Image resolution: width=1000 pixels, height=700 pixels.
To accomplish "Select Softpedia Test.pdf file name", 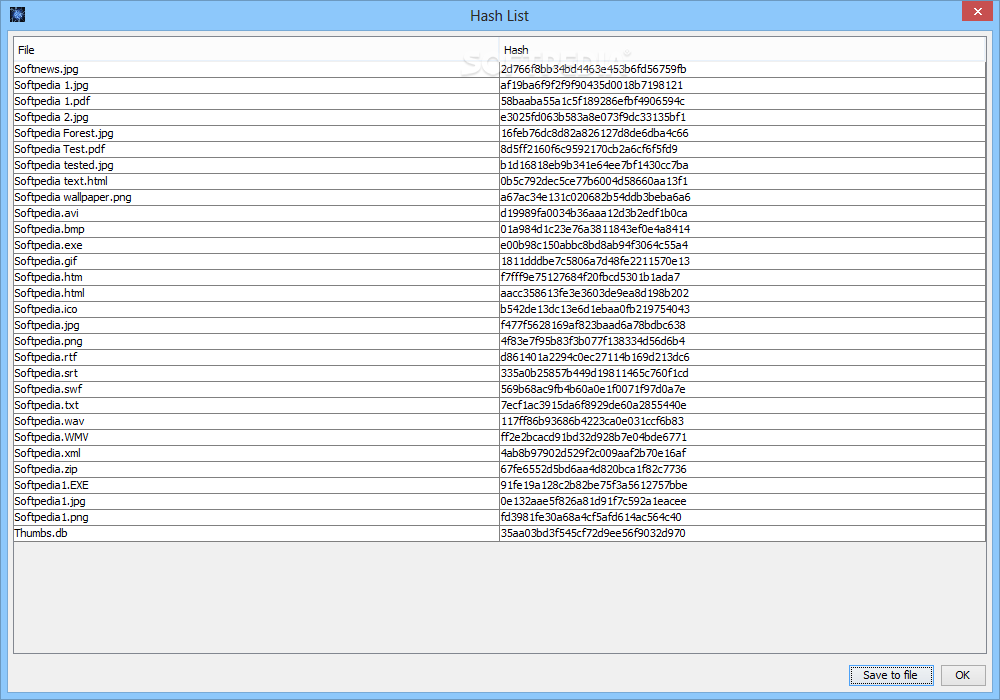I will (60, 149).
